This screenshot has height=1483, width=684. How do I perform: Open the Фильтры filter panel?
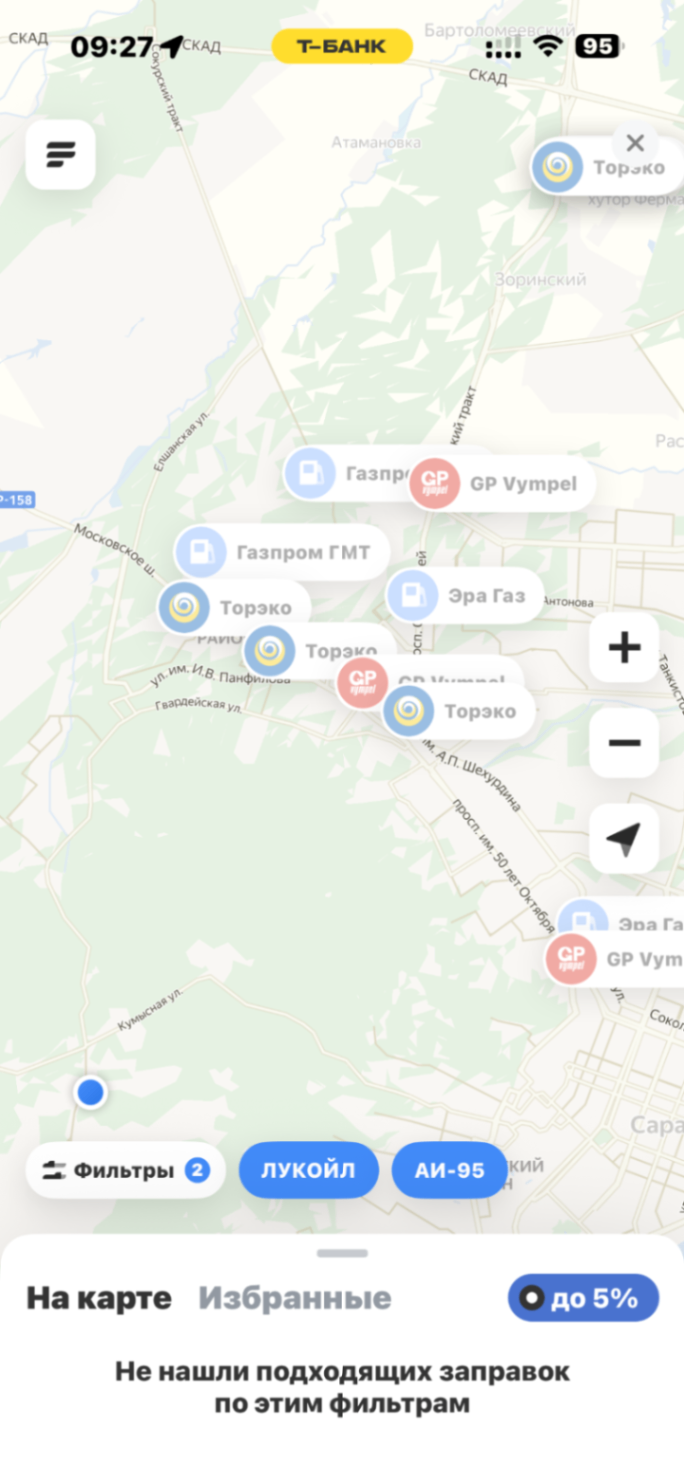click(x=126, y=1170)
